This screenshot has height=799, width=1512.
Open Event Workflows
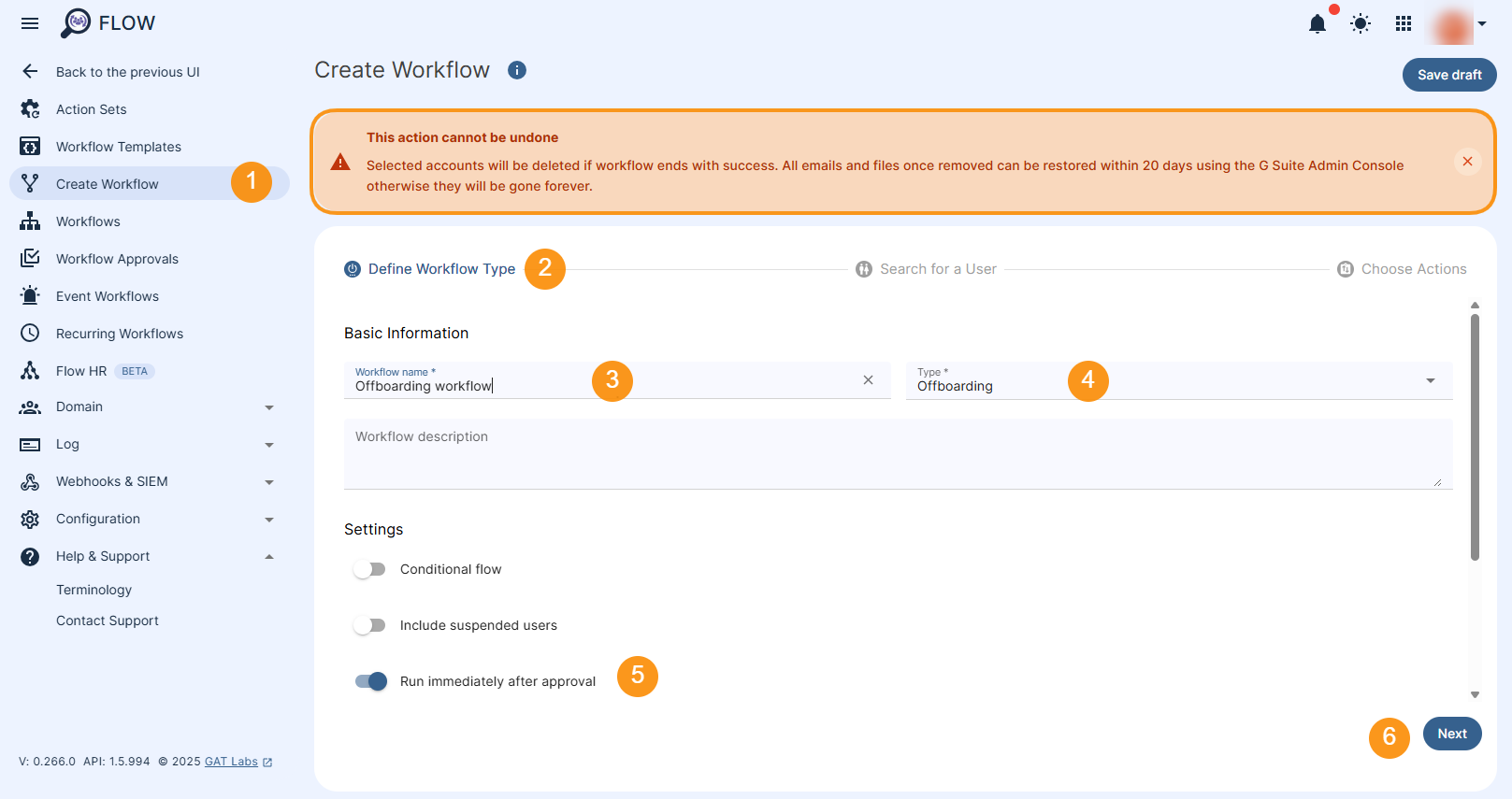pos(108,296)
